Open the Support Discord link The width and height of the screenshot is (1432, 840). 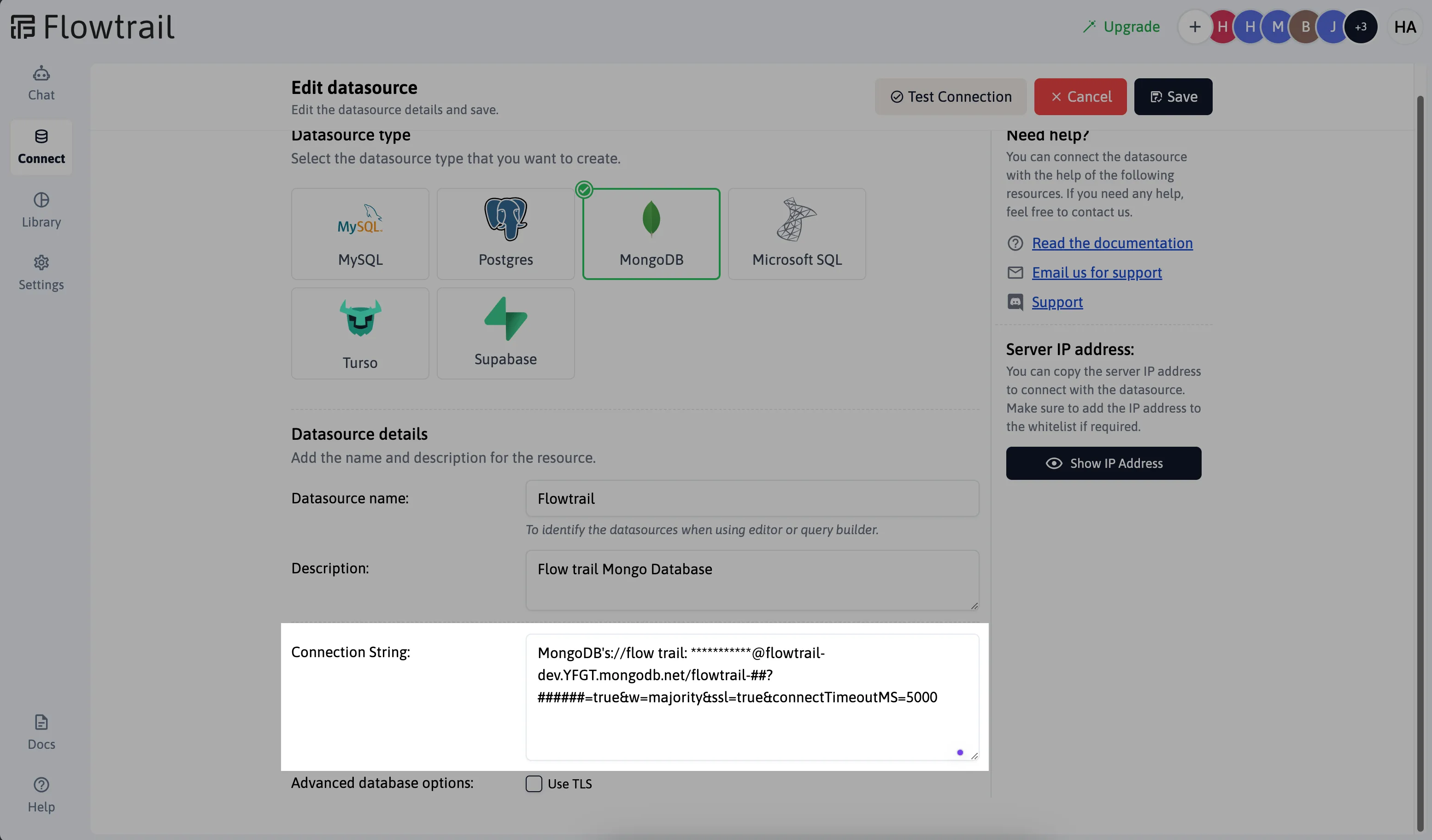(x=1057, y=302)
